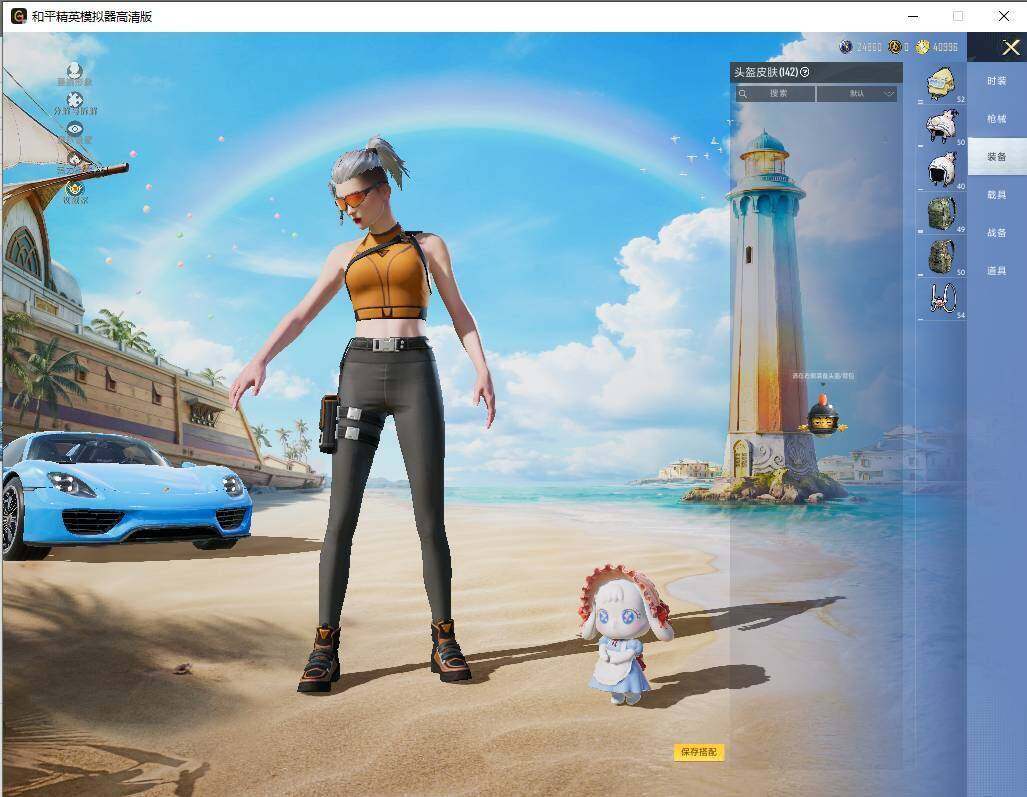The image size is (1027, 797).
Task: Open the 时装 (fashion) tab
Action: (x=996, y=81)
